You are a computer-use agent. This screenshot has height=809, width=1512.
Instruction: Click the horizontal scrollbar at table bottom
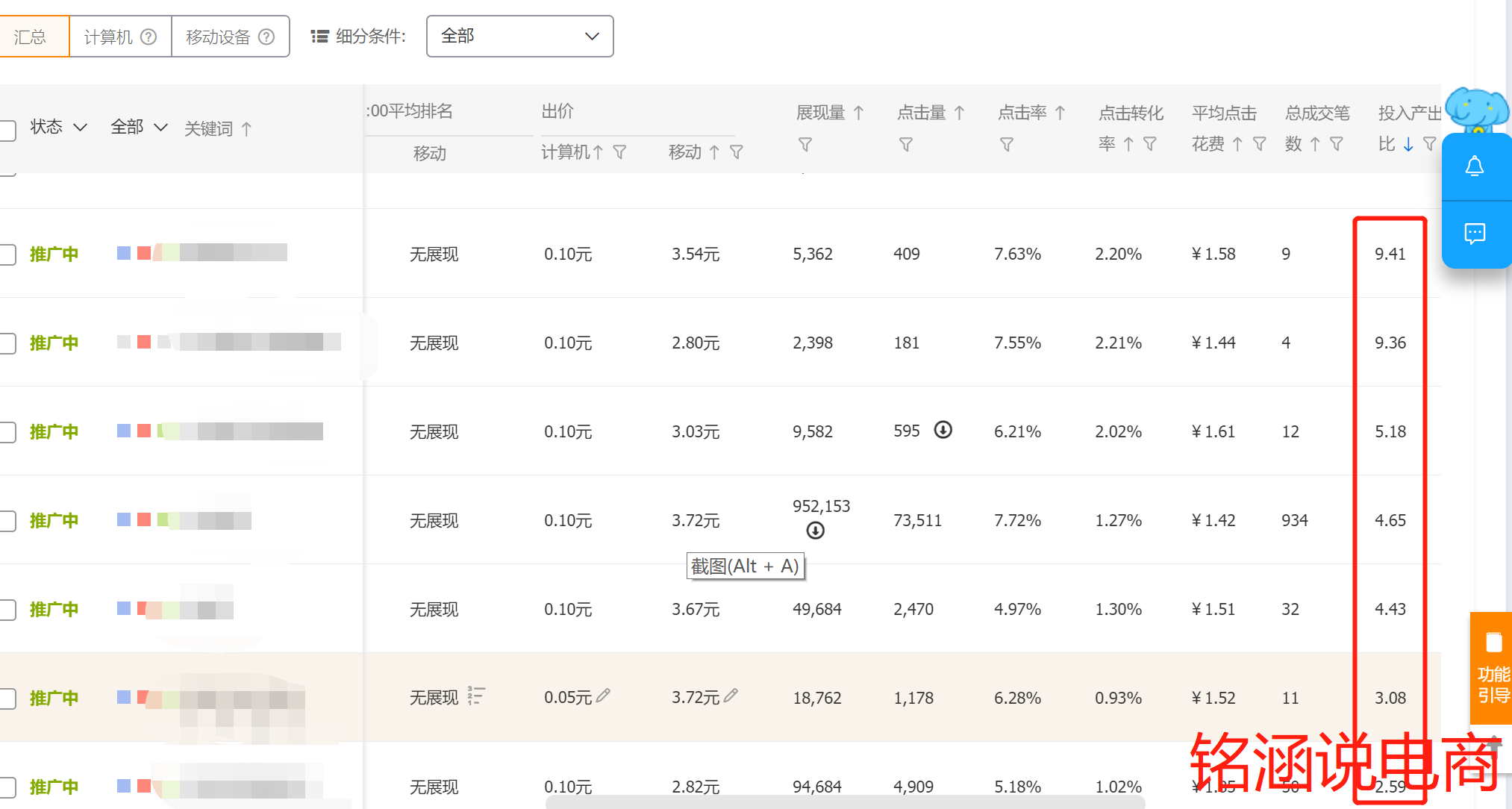[x=845, y=802]
